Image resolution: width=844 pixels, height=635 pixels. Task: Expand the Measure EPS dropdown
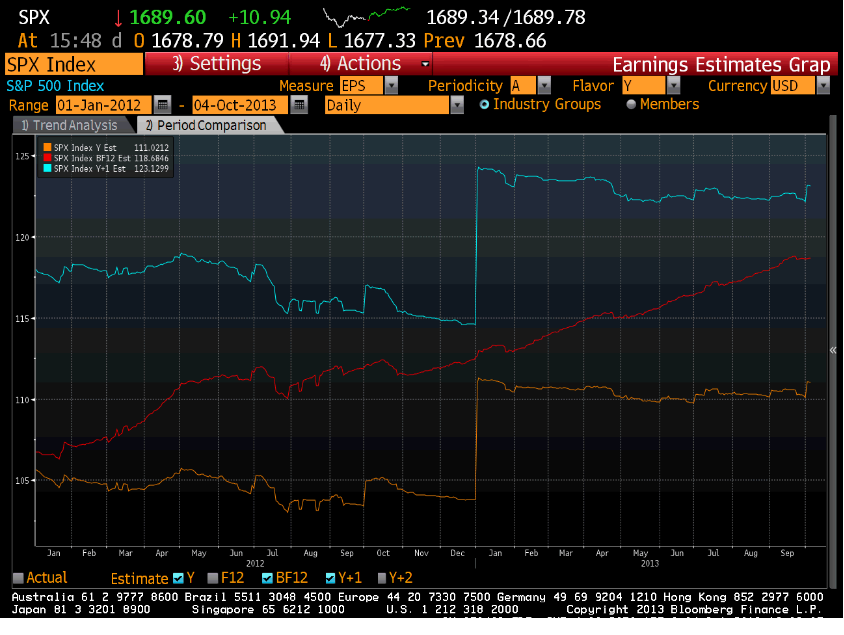click(391, 86)
